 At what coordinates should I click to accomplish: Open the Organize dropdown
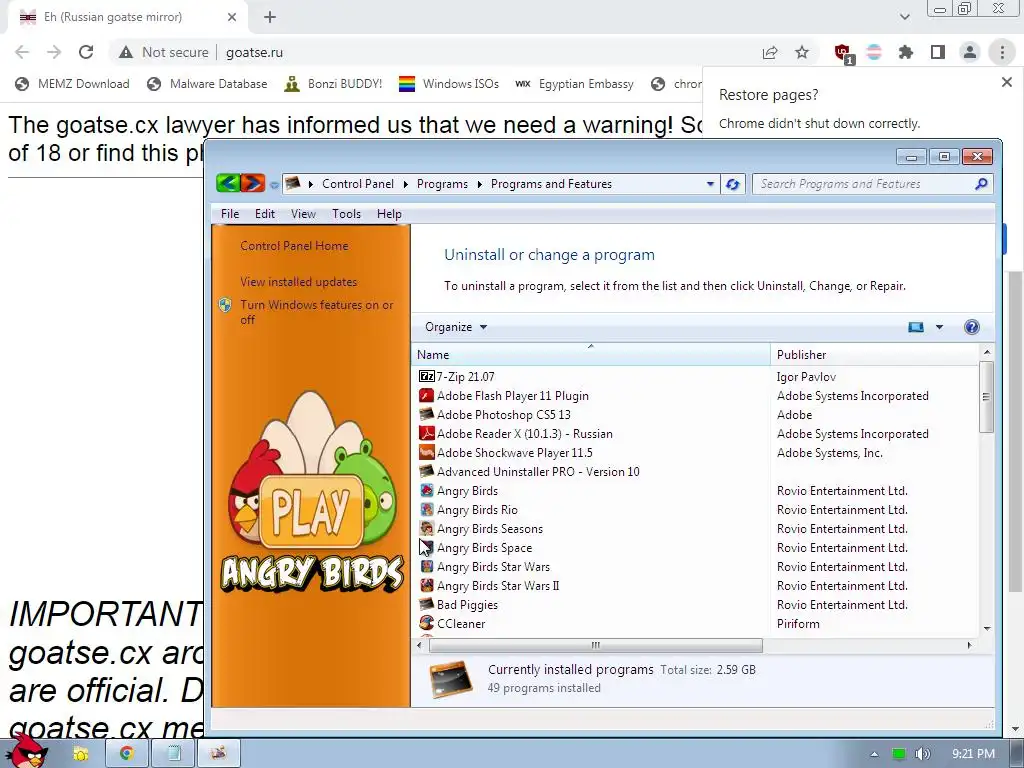tap(456, 327)
